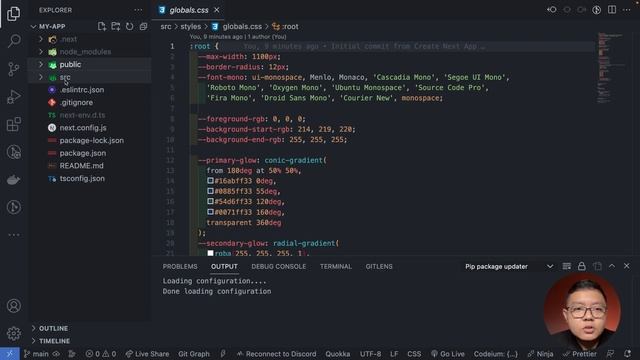The width and height of the screenshot is (640, 360).
Task: Switch to the GitLens tab
Action: click(379, 267)
